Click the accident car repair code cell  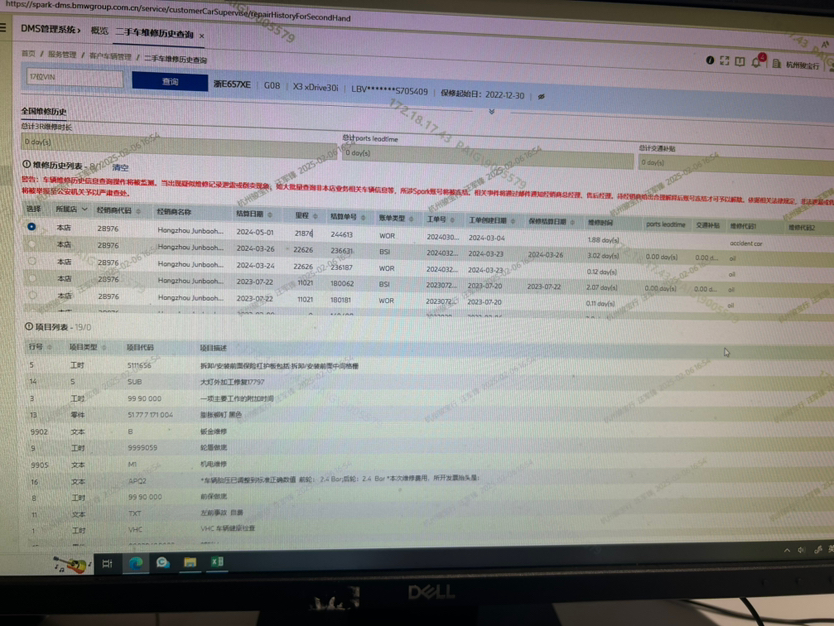[746, 243]
